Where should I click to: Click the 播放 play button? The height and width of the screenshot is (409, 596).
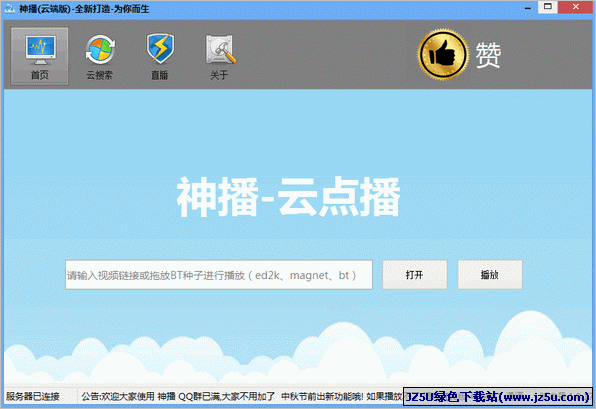[490, 274]
